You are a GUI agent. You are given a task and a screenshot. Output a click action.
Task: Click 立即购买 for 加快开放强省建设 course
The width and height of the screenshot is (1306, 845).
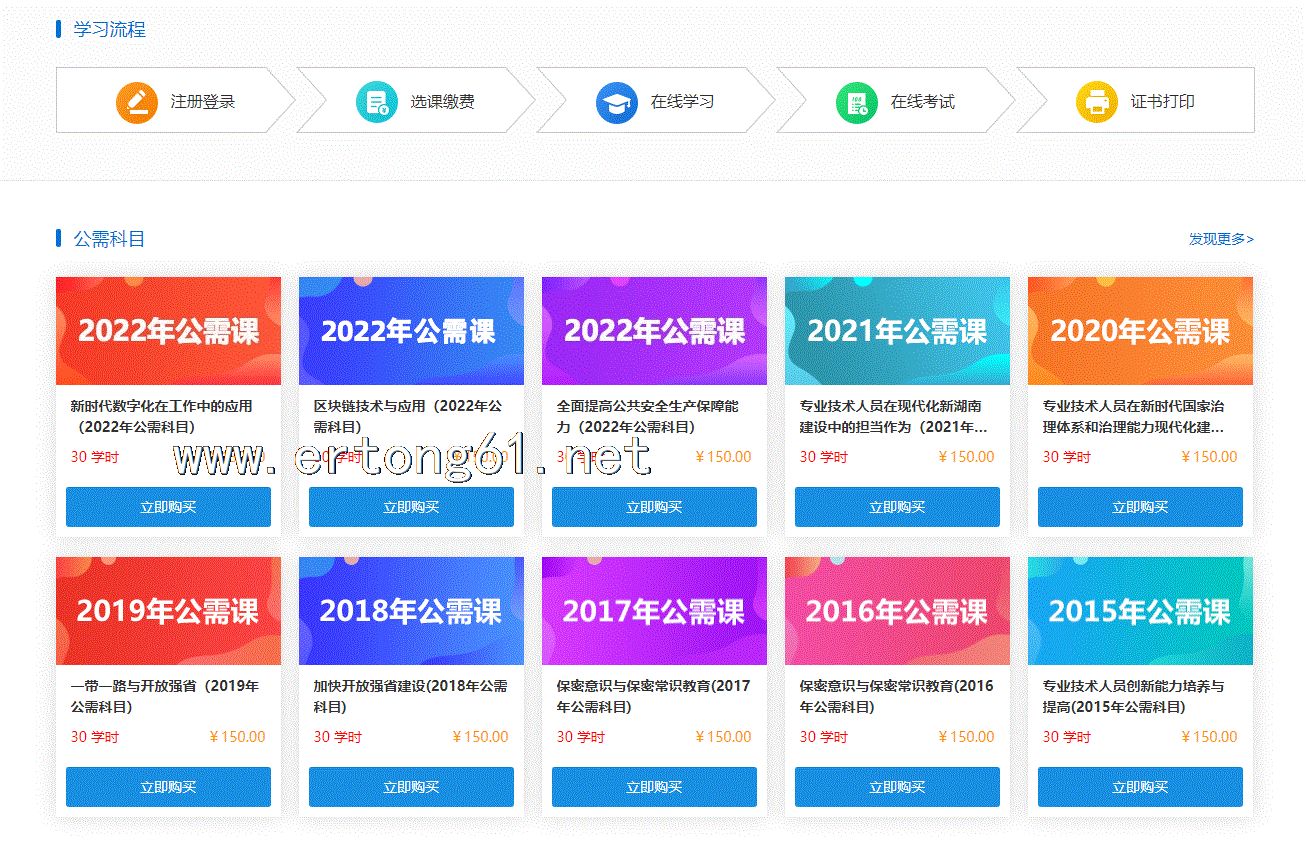pos(411,787)
